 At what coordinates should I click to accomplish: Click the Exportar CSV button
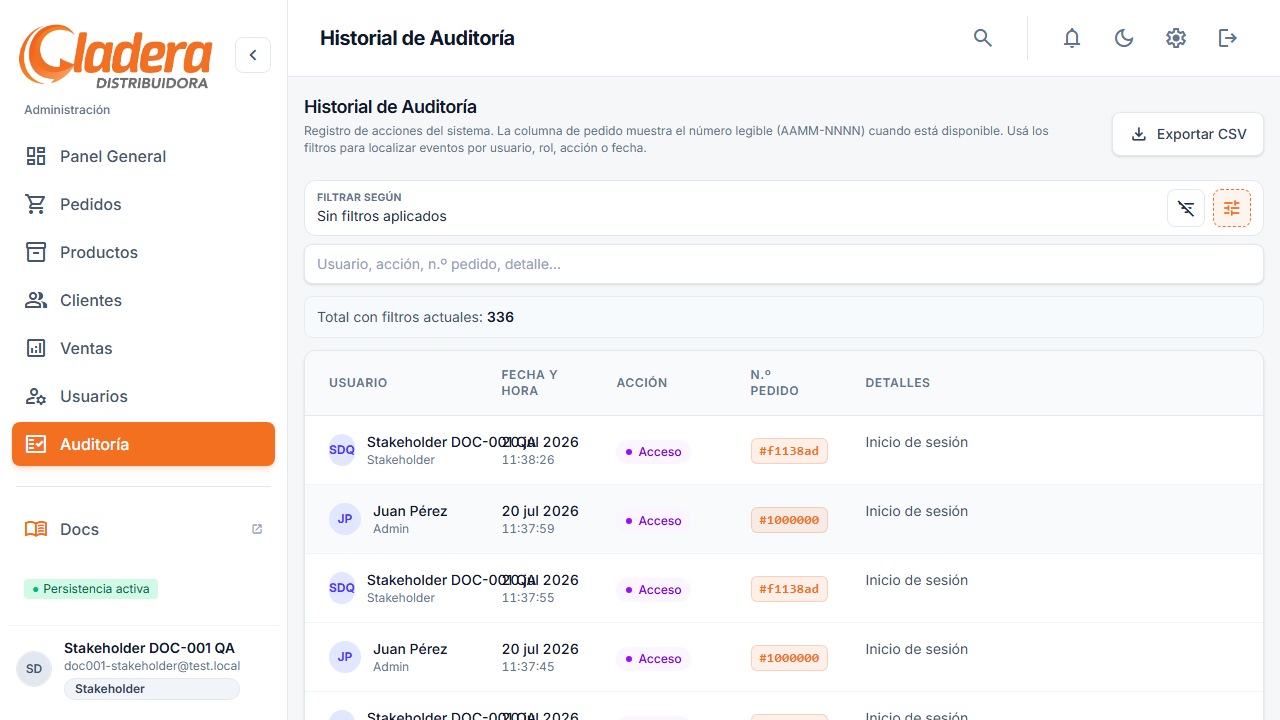1188,134
